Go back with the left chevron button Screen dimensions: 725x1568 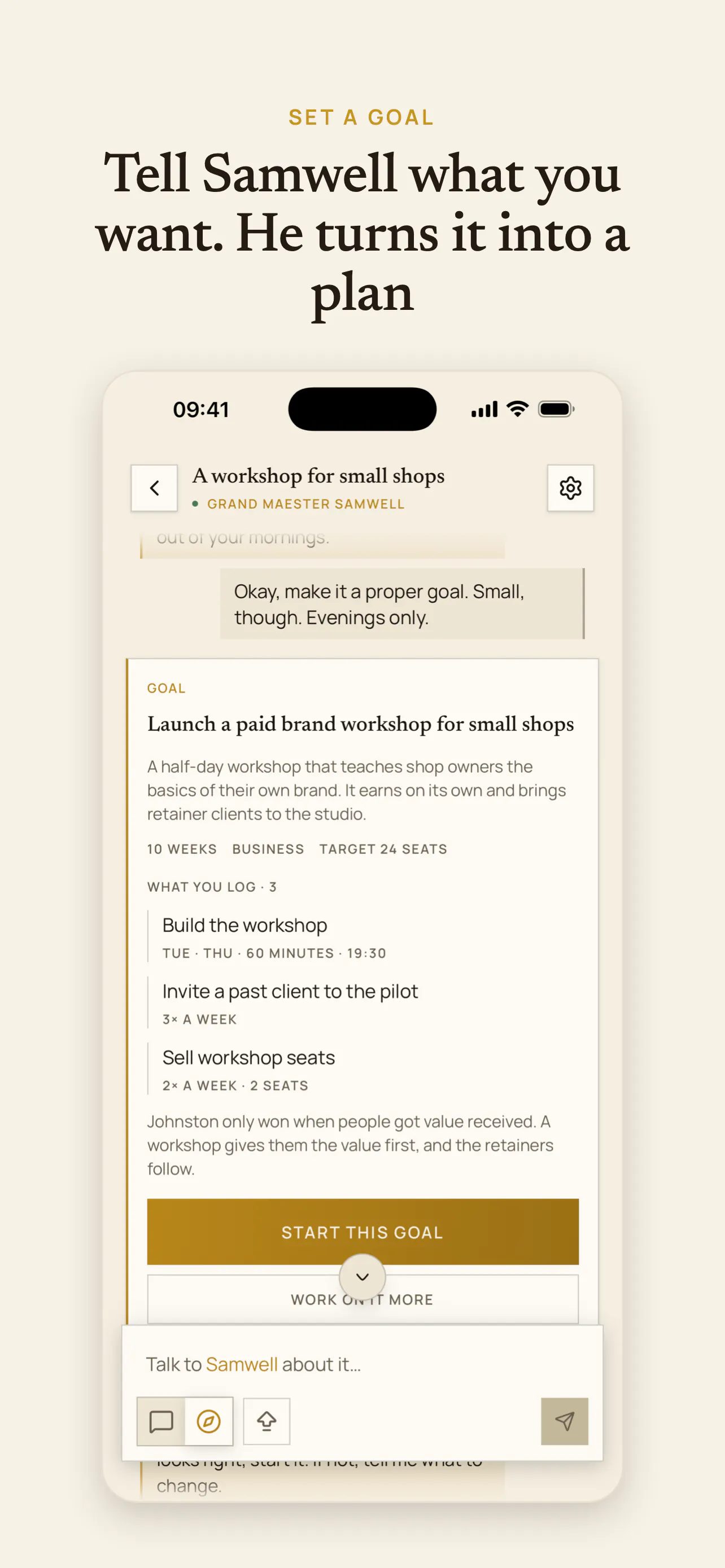click(155, 488)
